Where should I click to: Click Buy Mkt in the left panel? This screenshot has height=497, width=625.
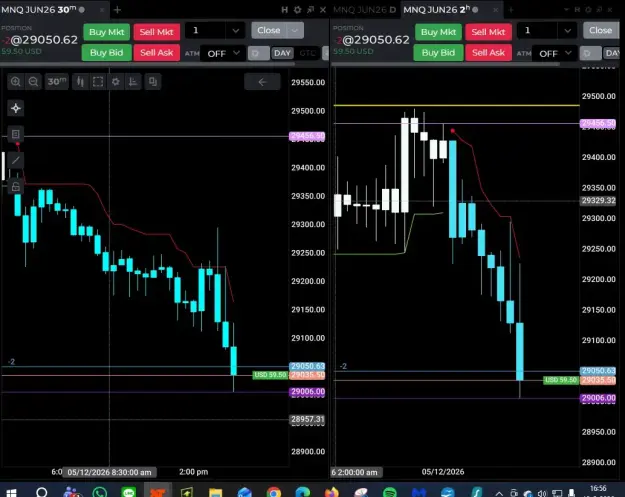point(107,32)
